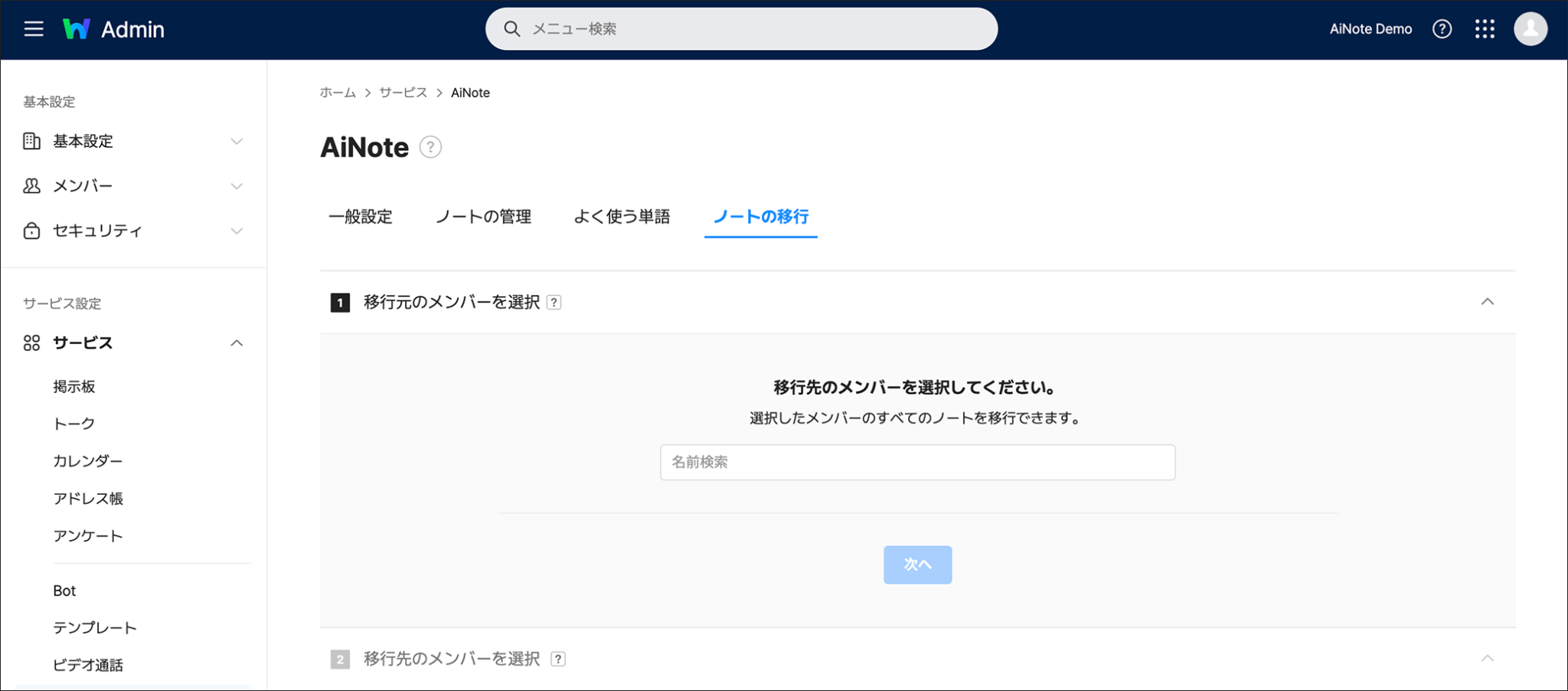
Task: Click the help question-mark icon in the top bar
Action: 1442,28
